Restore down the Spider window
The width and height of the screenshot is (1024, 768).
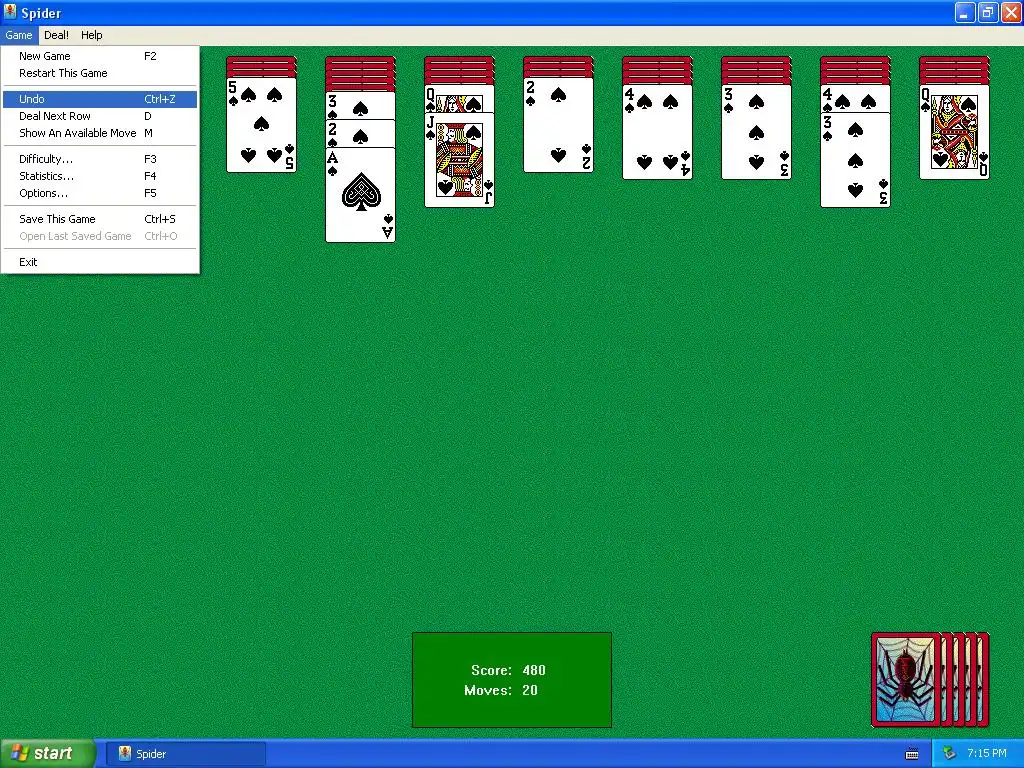[x=987, y=12]
